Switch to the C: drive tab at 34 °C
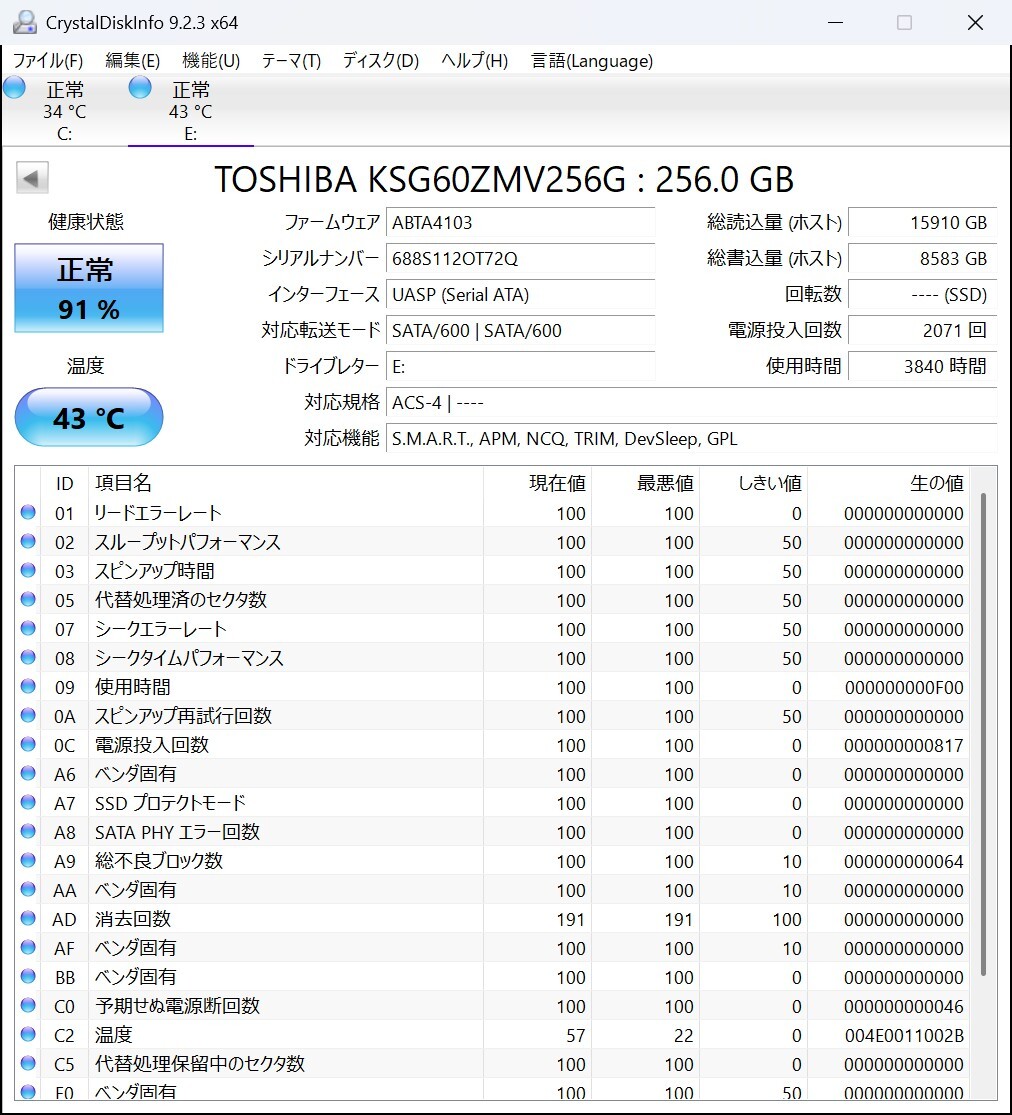The width and height of the screenshot is (1012, 1115). coord(65,110)
